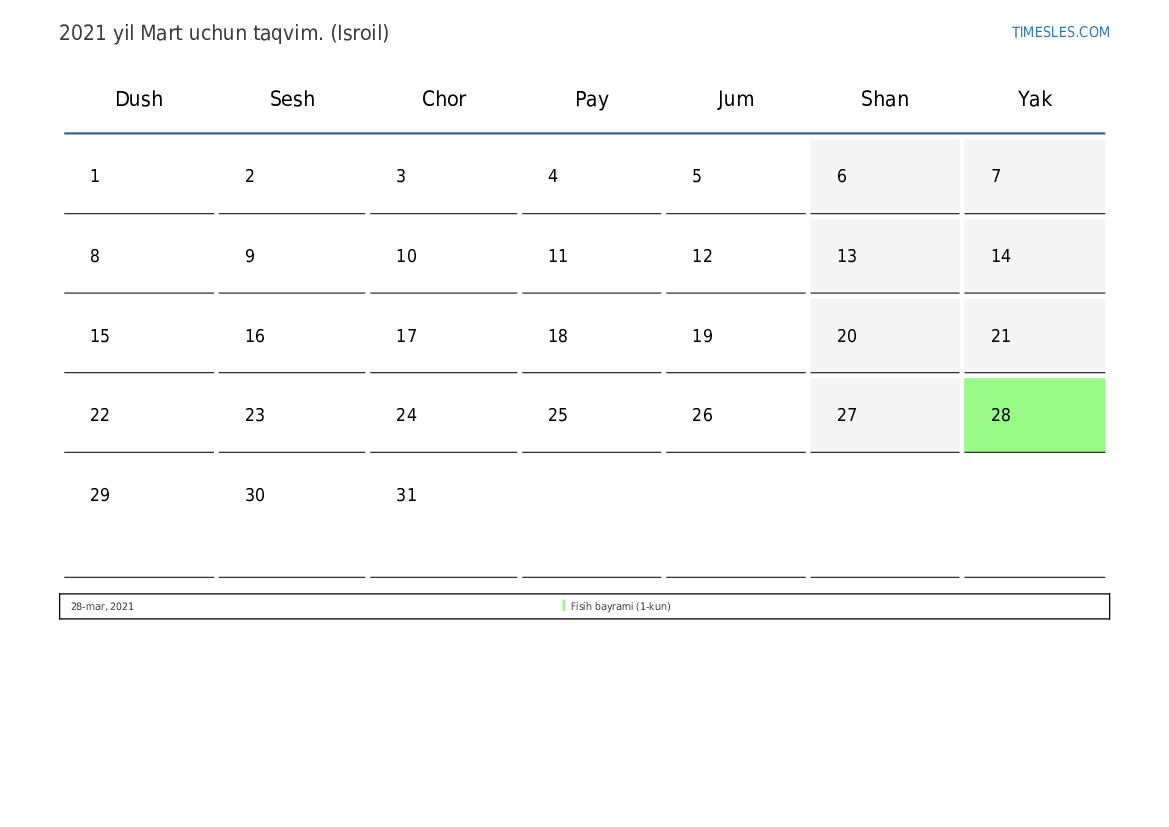
Task: Click the '28-mar, 2021' date in legend
Action: 102,606
